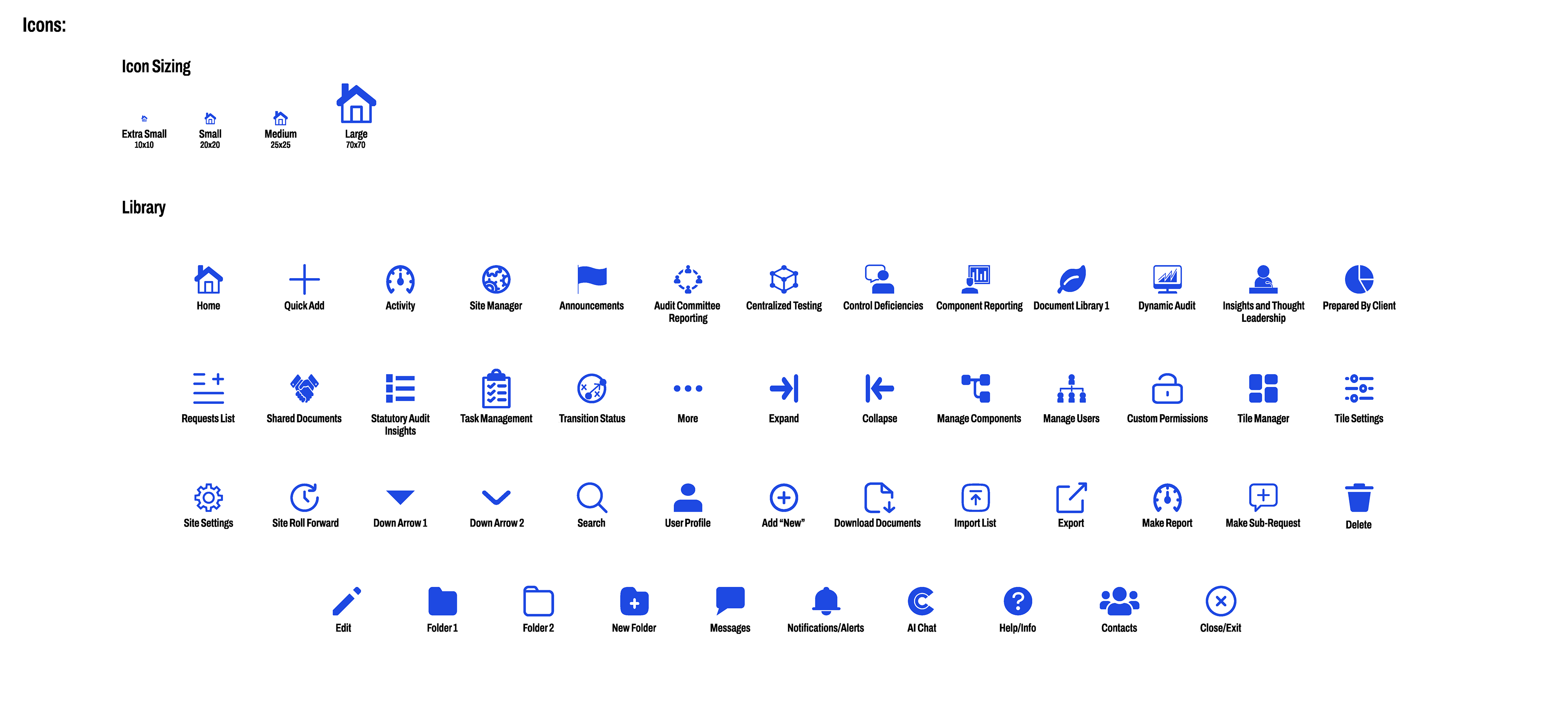Image resolution: width=1568 pixels, height=722 pixels.
Task: Click the Notifications/Alerts bell icon
Action: tap(826, 602)
